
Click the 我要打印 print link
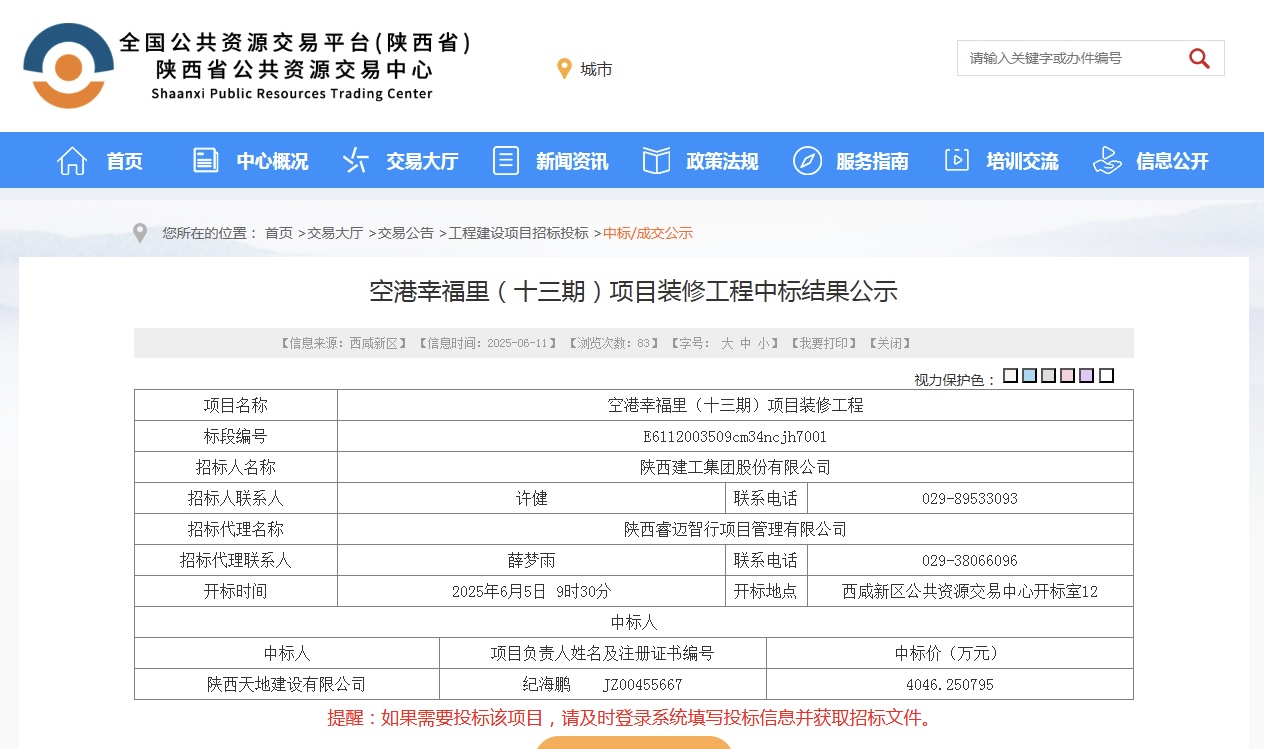pyautogui.click(x=825, y=343)
